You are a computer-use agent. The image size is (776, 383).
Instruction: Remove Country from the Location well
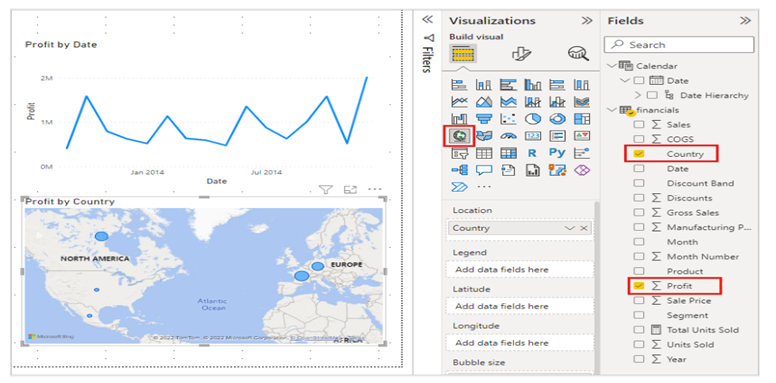pos(583,228)
